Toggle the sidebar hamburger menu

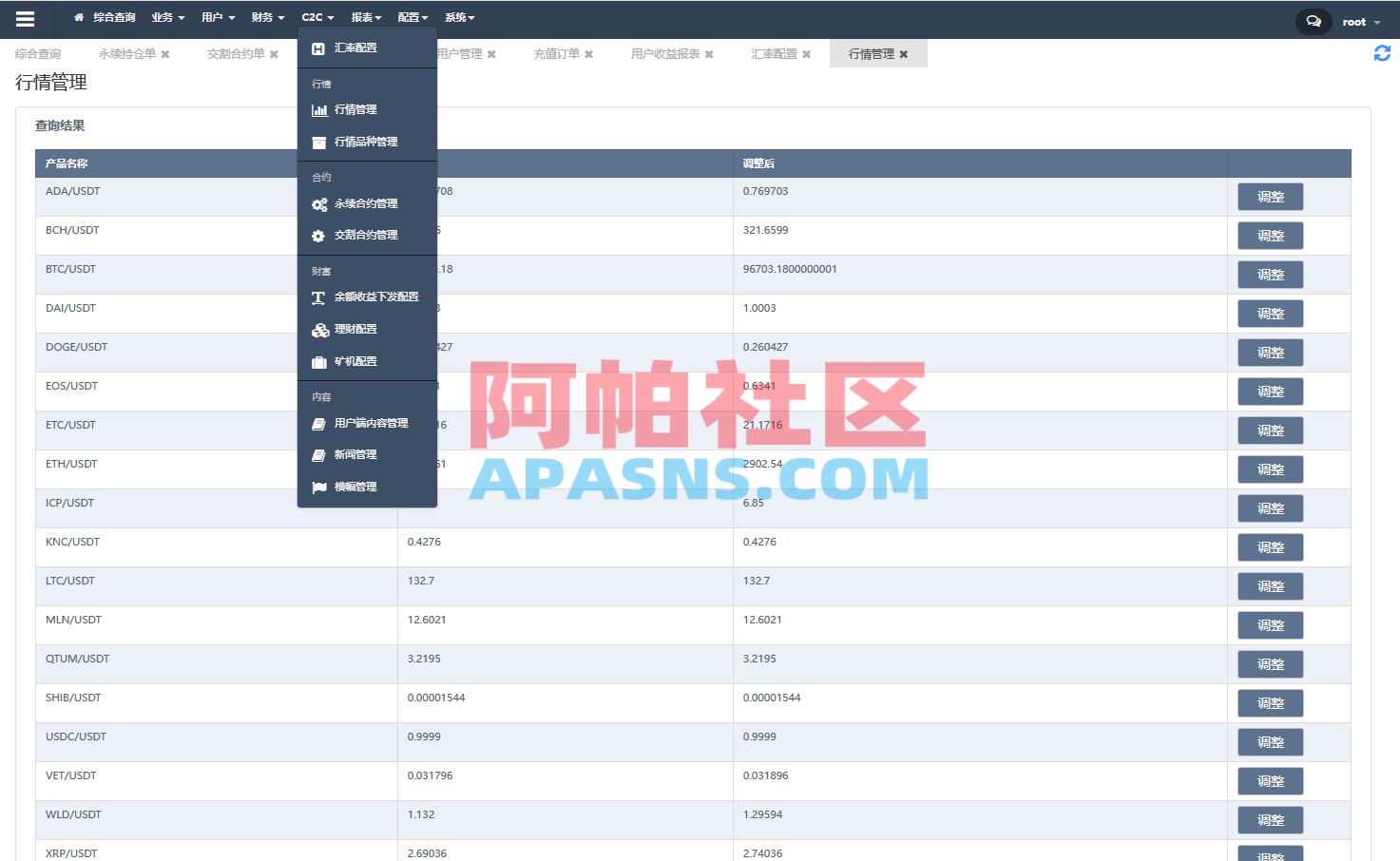tap(25, 17)
